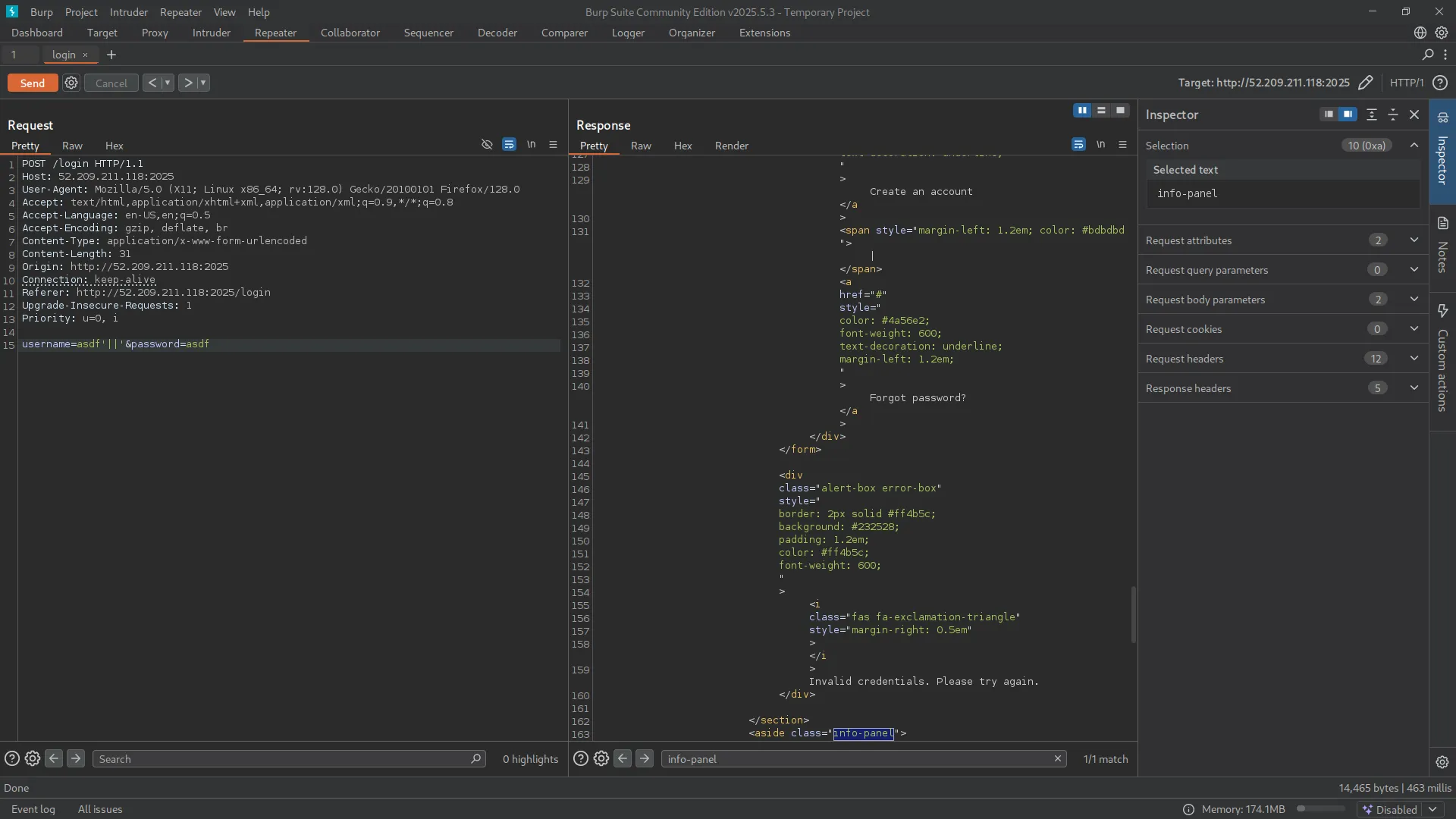Open the Event log

(x=33, y=809)
